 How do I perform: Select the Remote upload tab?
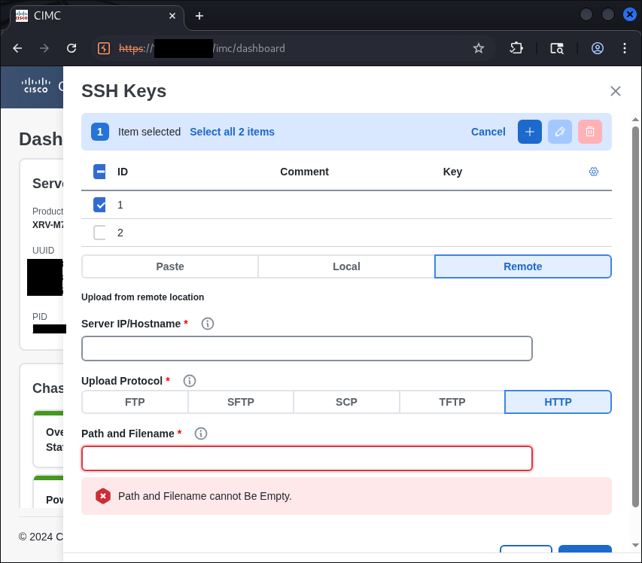(x=523, y=267)
